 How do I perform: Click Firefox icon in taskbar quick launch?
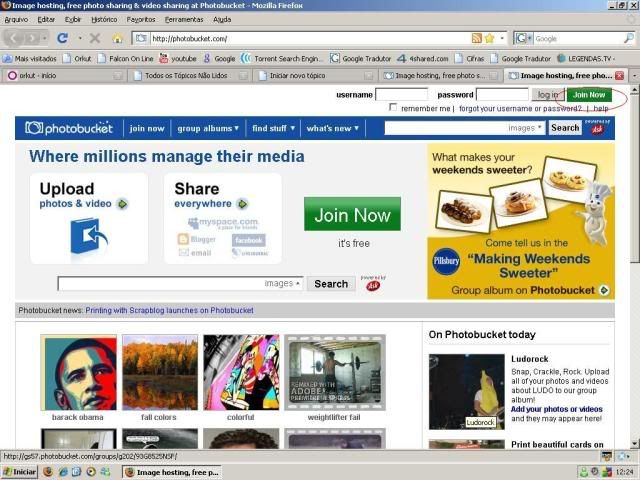tap(48, 472)
